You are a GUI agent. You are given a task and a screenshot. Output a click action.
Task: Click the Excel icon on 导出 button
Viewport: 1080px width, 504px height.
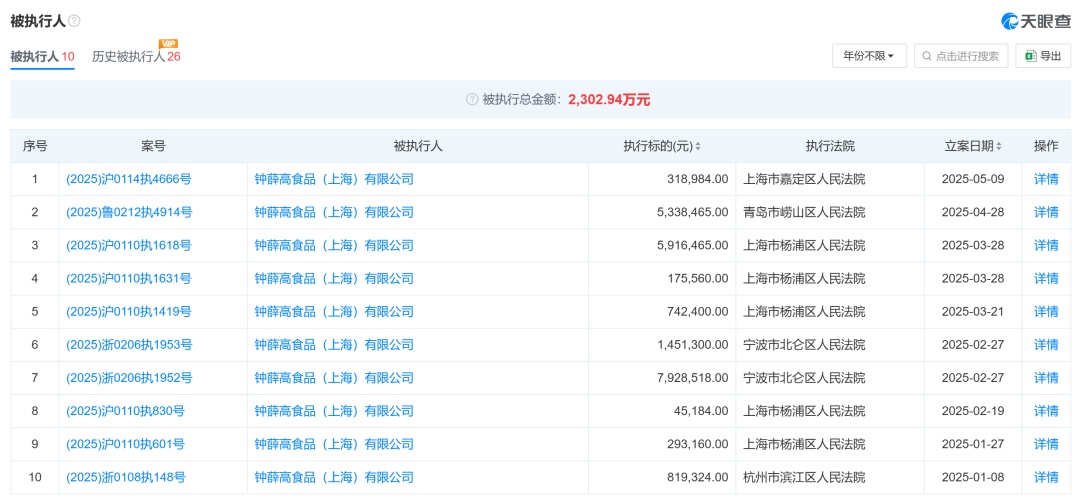1029,56
